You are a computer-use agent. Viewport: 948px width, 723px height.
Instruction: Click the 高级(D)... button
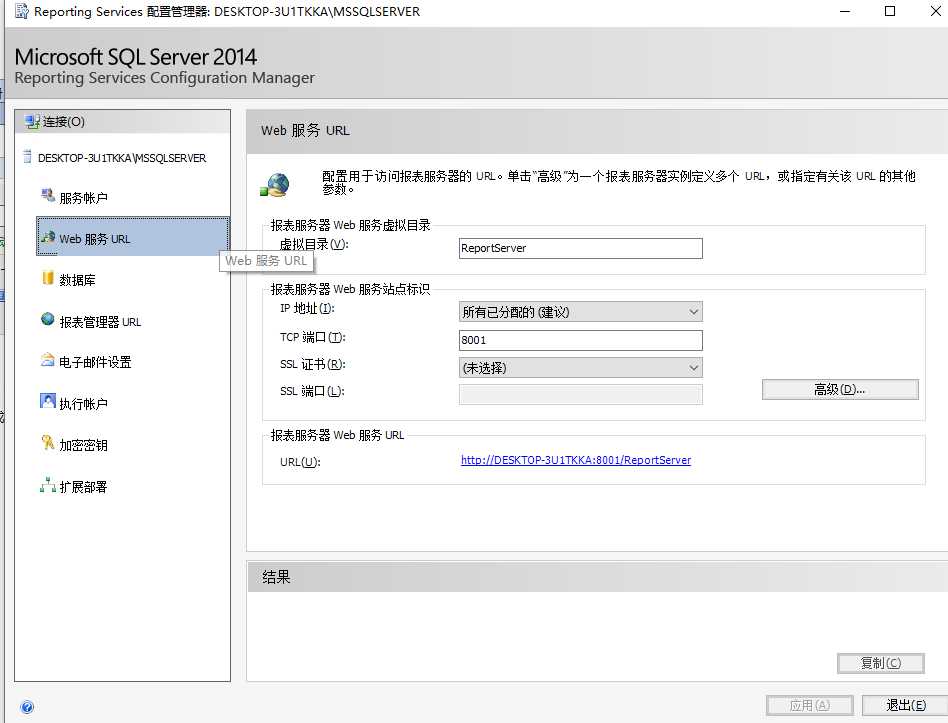840,390
